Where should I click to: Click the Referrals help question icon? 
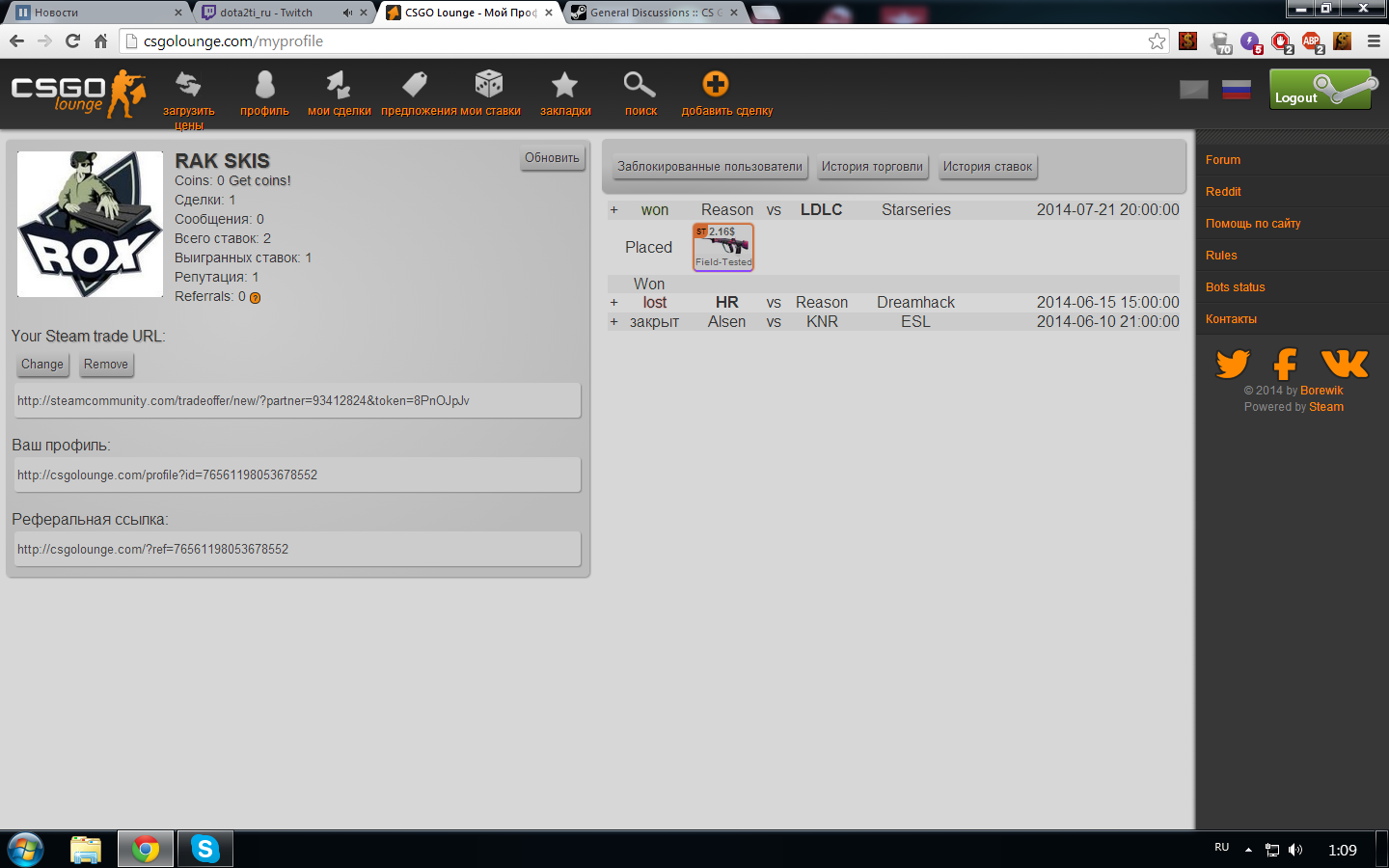[x=255, y=298]
